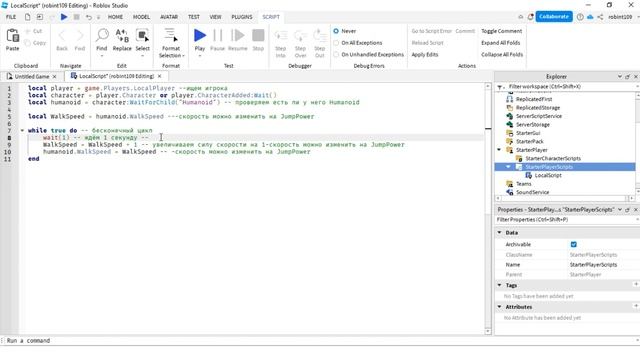The image size is (640, 360).
Task: Click the Find magnifier icon
Action: click(102, 36)
